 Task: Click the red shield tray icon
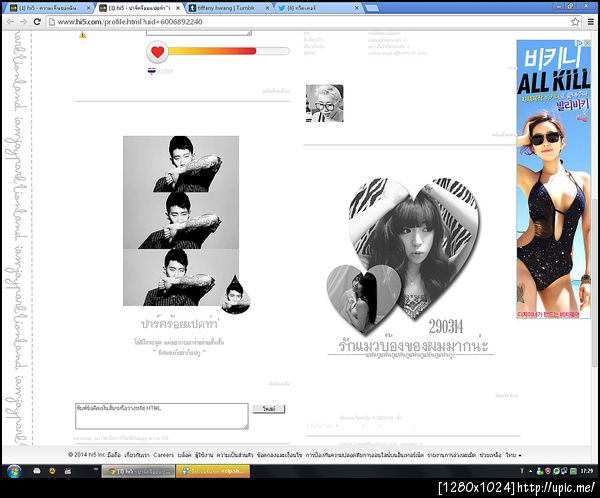548,471
